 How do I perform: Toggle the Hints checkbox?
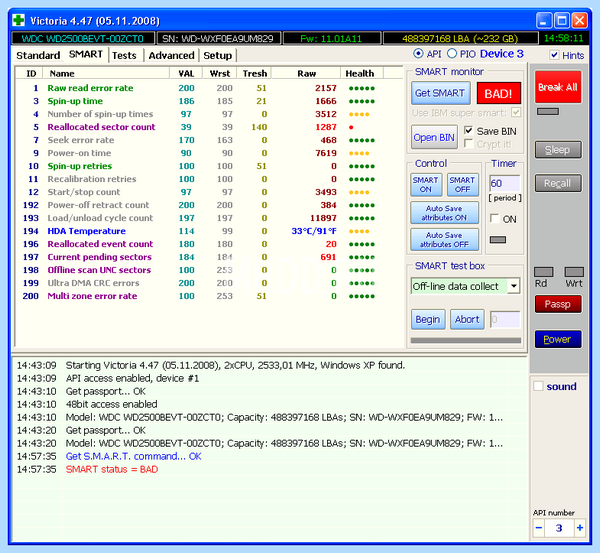[554, 55]
